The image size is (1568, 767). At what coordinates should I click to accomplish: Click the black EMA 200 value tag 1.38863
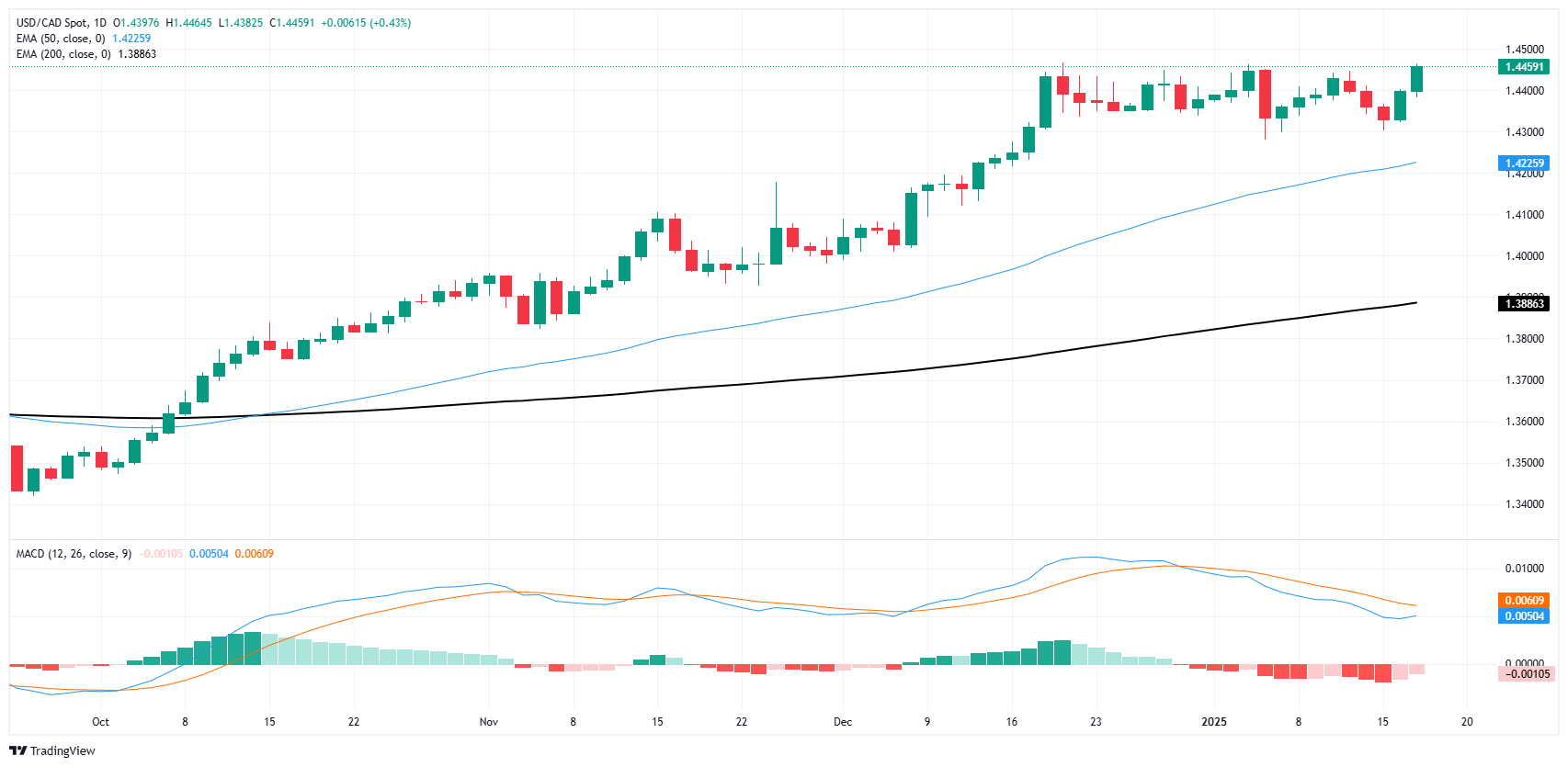1523,304
